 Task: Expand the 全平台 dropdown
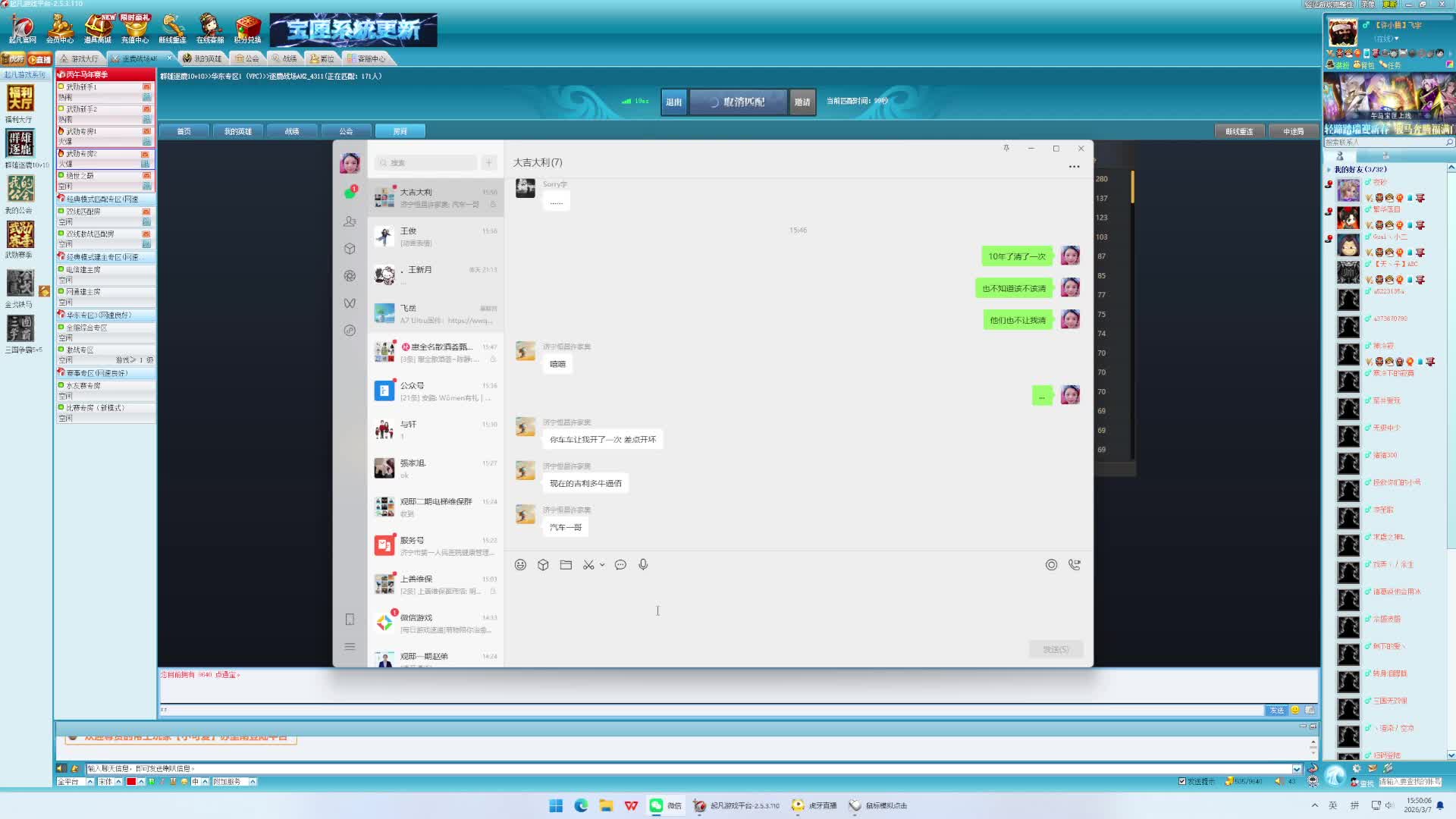(89, 782)
